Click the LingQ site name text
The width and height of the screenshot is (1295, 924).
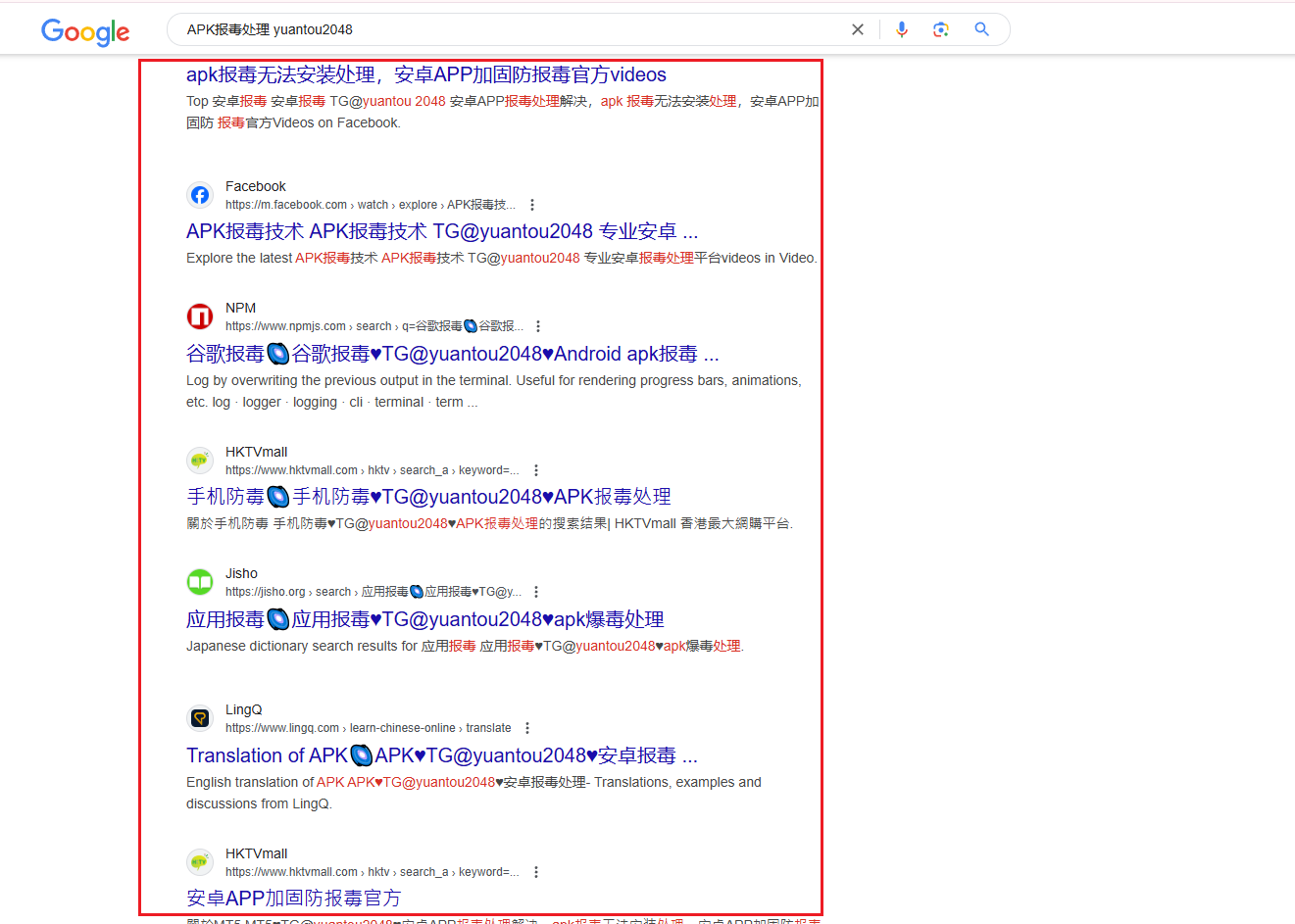(244, 709)
